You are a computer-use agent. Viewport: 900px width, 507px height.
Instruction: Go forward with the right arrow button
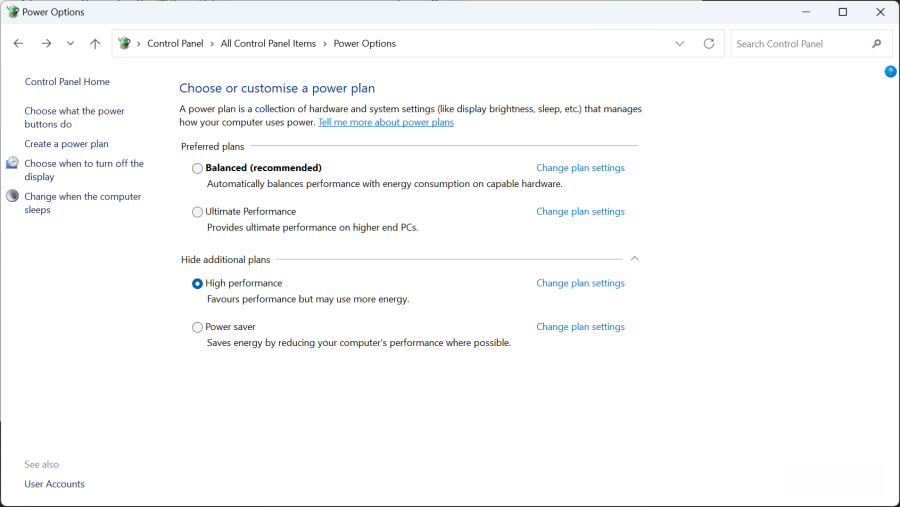point(46,44)
